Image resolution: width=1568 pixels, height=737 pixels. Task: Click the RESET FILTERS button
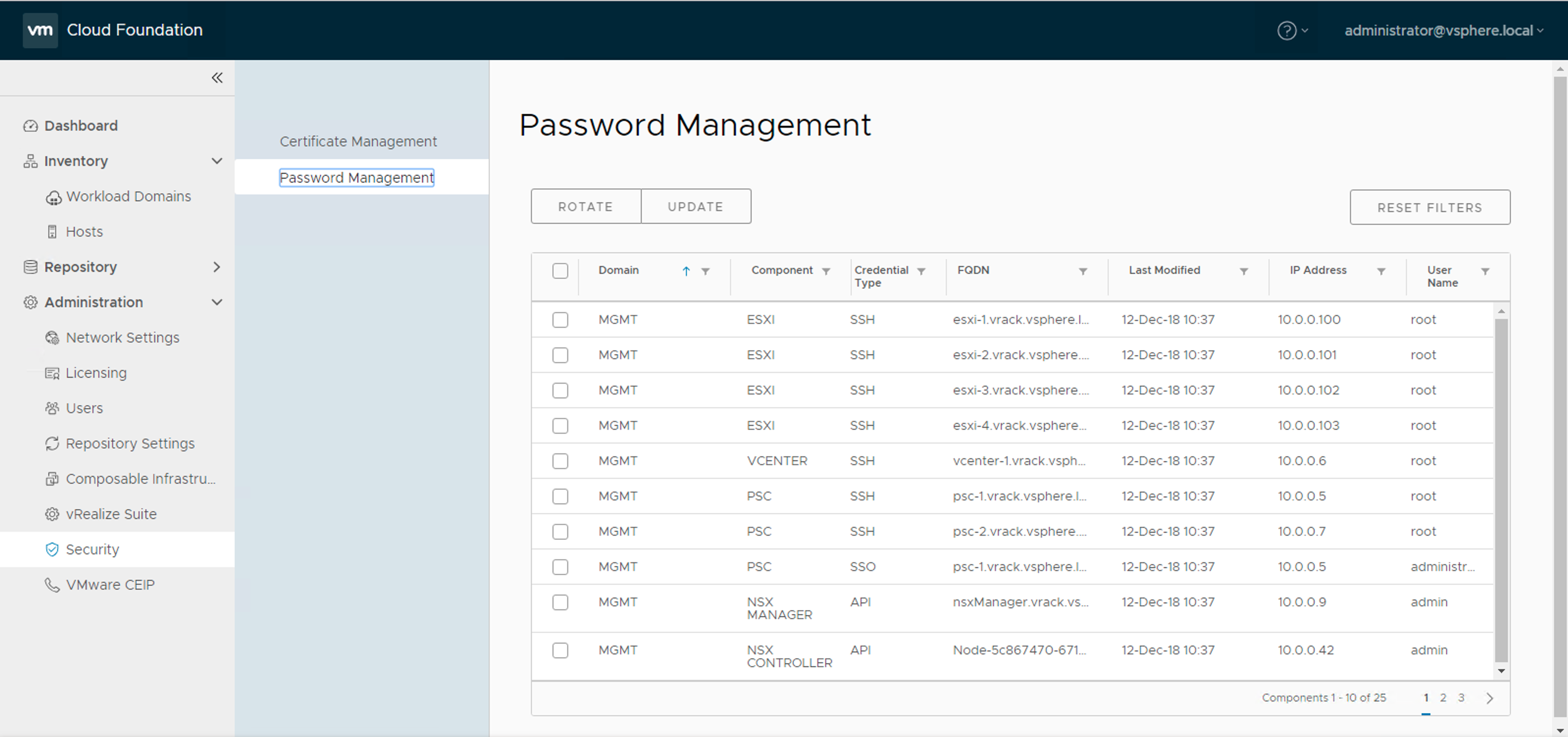pos(1430,208)
